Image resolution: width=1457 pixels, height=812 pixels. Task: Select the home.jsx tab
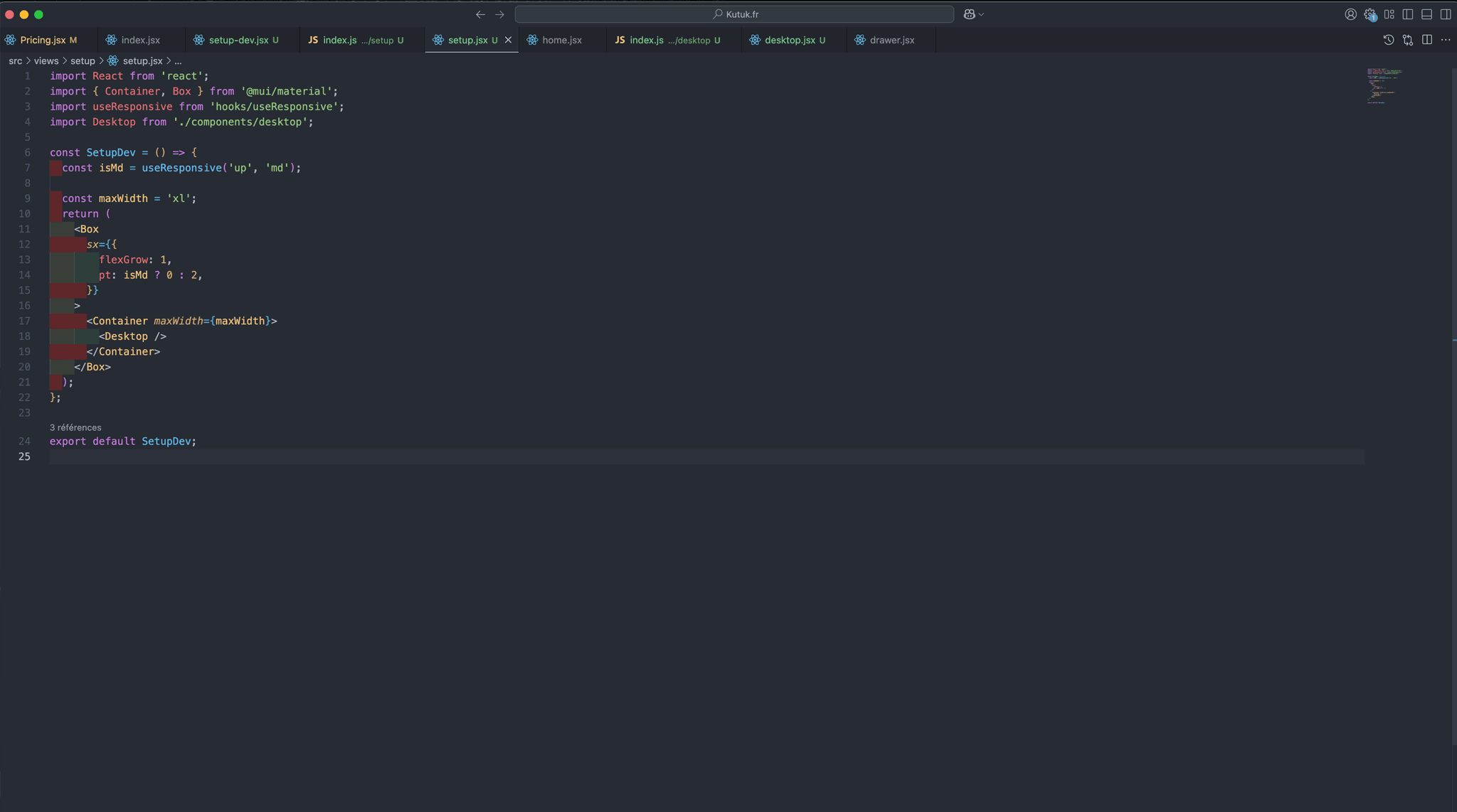click(x=562, y=40)
